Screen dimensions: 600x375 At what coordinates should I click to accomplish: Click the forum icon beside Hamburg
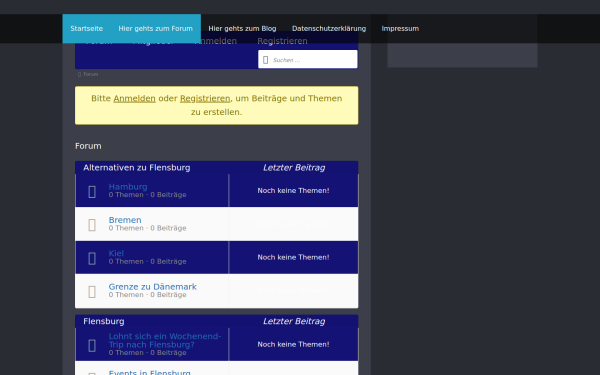92,191
